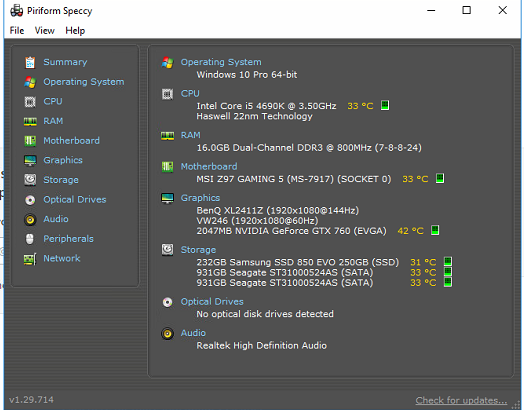Image resolution: width=524 pixels, height=410 pixels.
Task: Click Check for updates link
Action: pyautogui.click(x=461, y=400)
